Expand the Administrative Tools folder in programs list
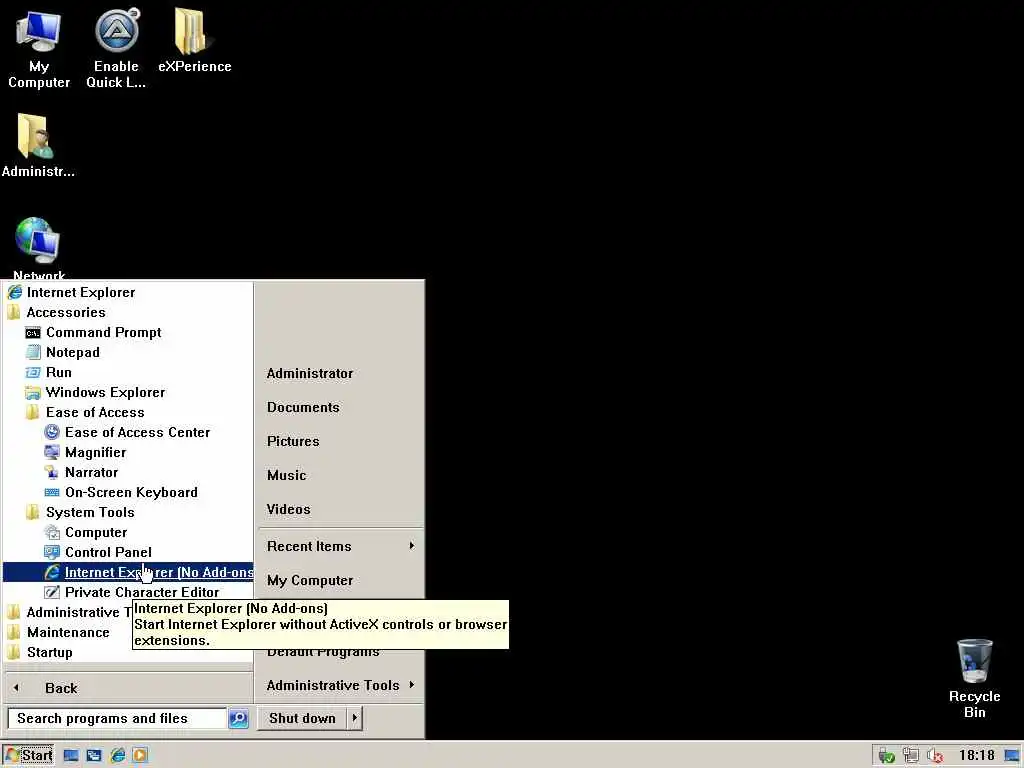Viewport: 1024px width, 768px height. pyautogui.click(x=68, y=613)
